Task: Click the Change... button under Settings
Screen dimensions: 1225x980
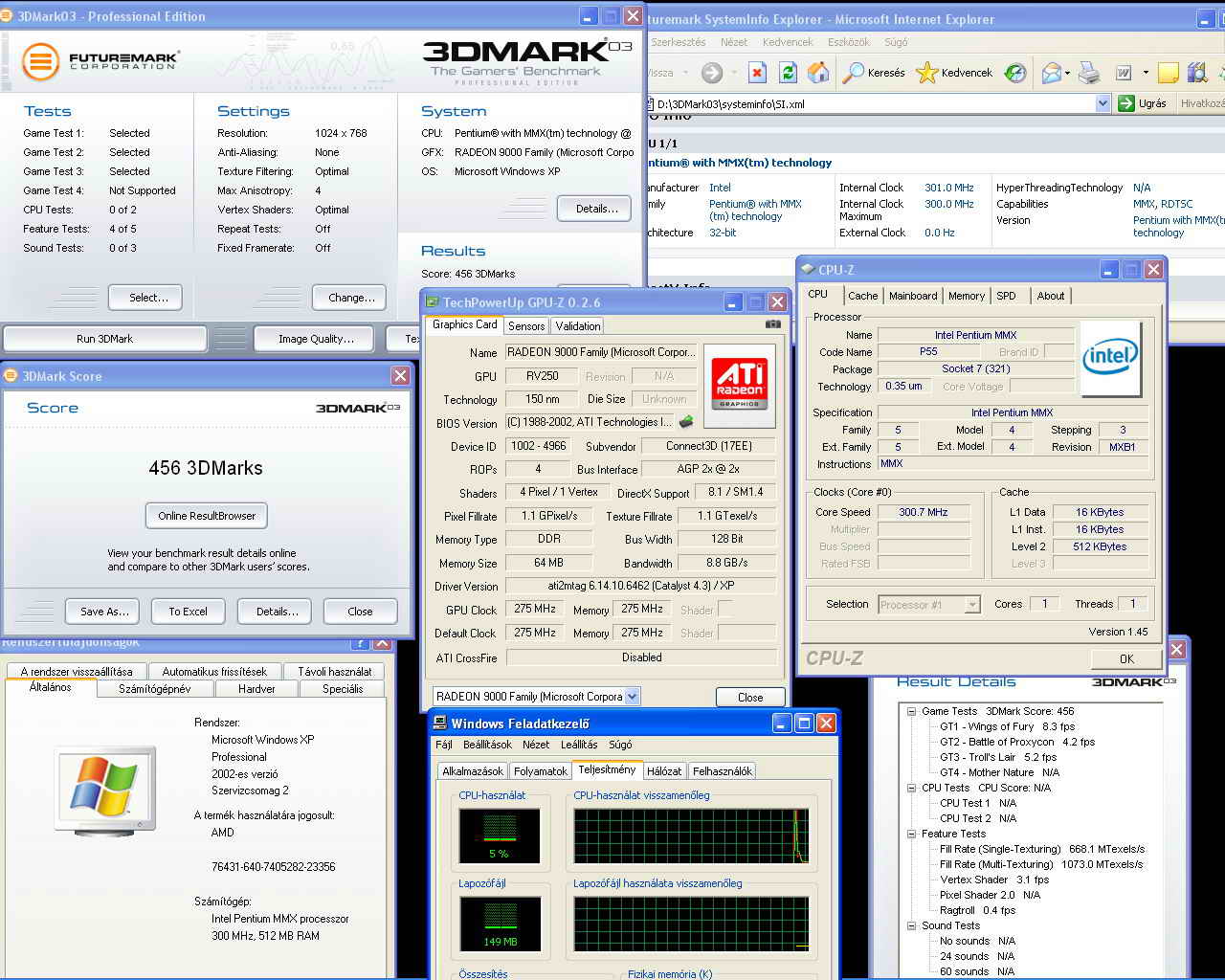Action: pyautogui.click(x=351, y=298)
